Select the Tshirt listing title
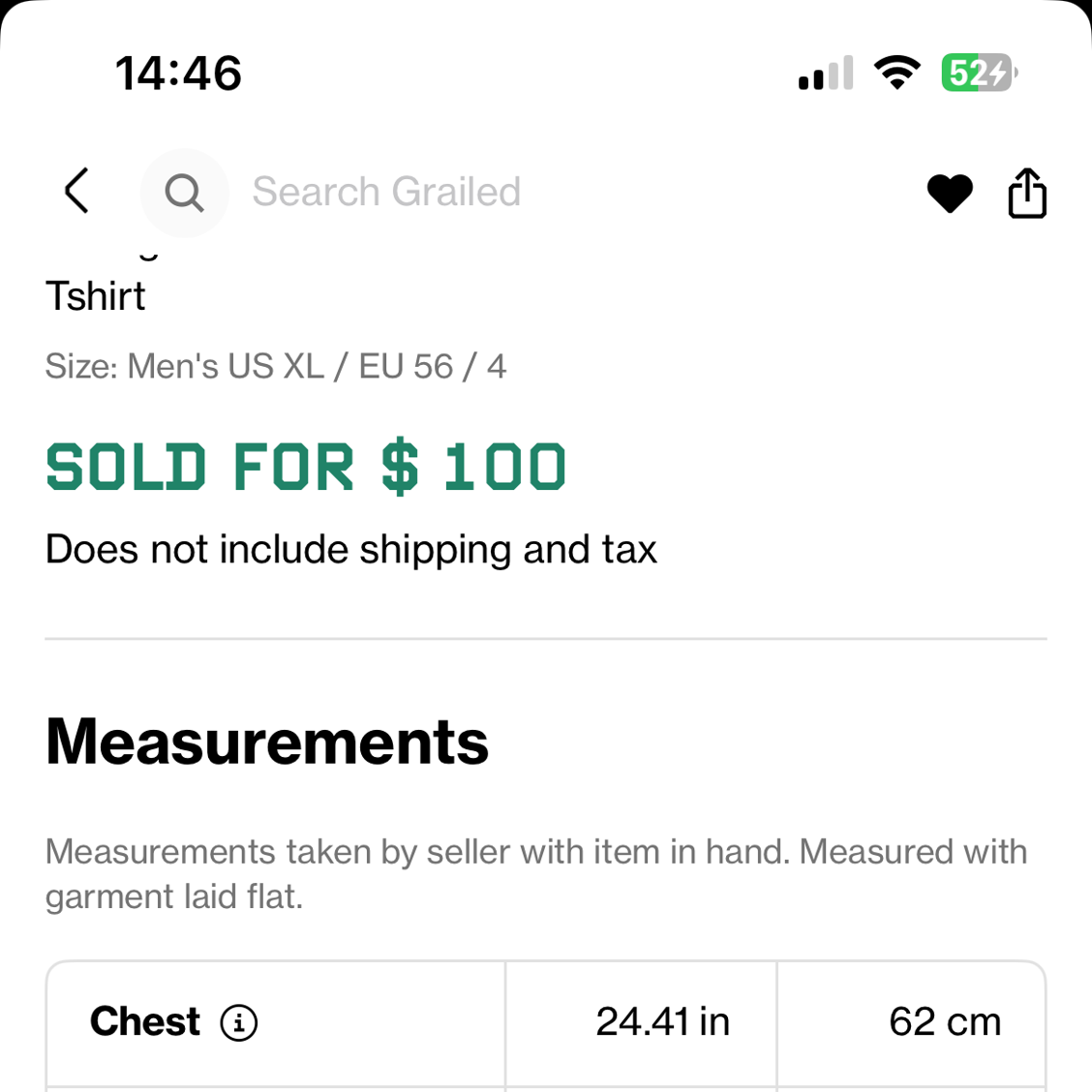This screenshot has width=1092, height=1092. click(x=96, y=296)
